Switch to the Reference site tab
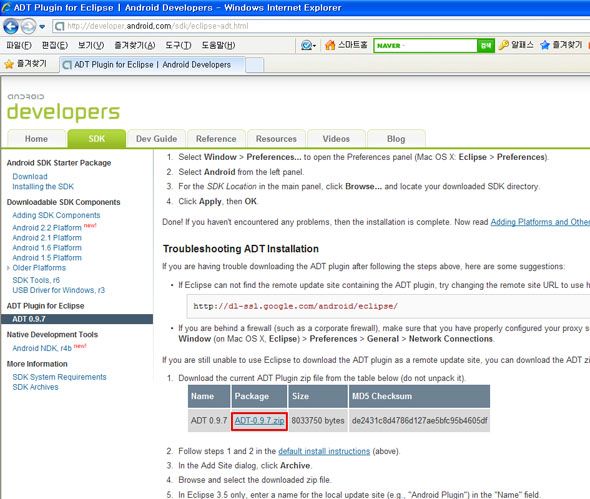Screen dimensions: 590x499 216,139
